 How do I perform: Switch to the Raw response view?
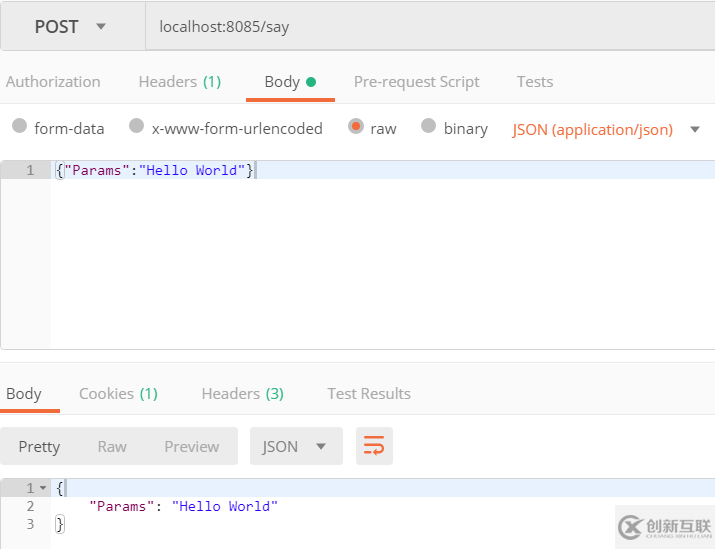click(112, 446)
